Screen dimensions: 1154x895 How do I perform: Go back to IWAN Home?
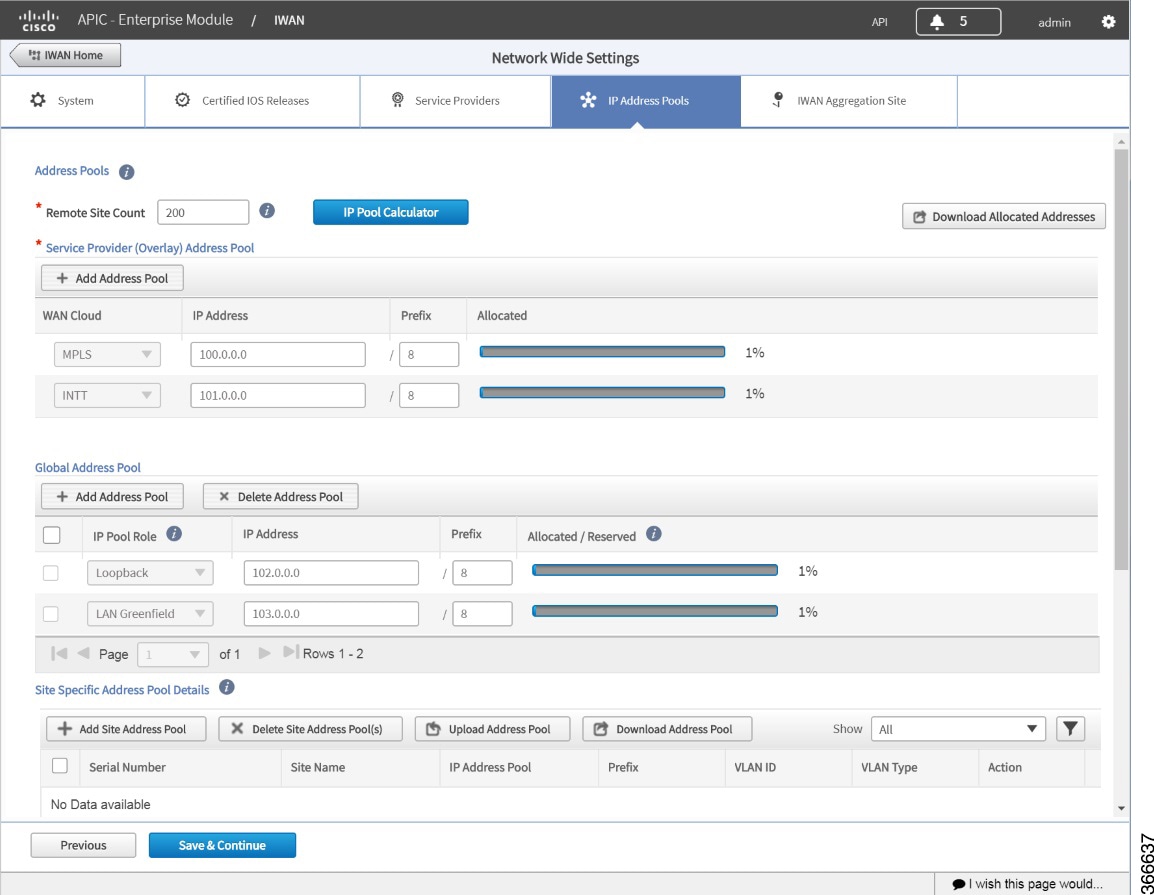(x=66, y=55)
